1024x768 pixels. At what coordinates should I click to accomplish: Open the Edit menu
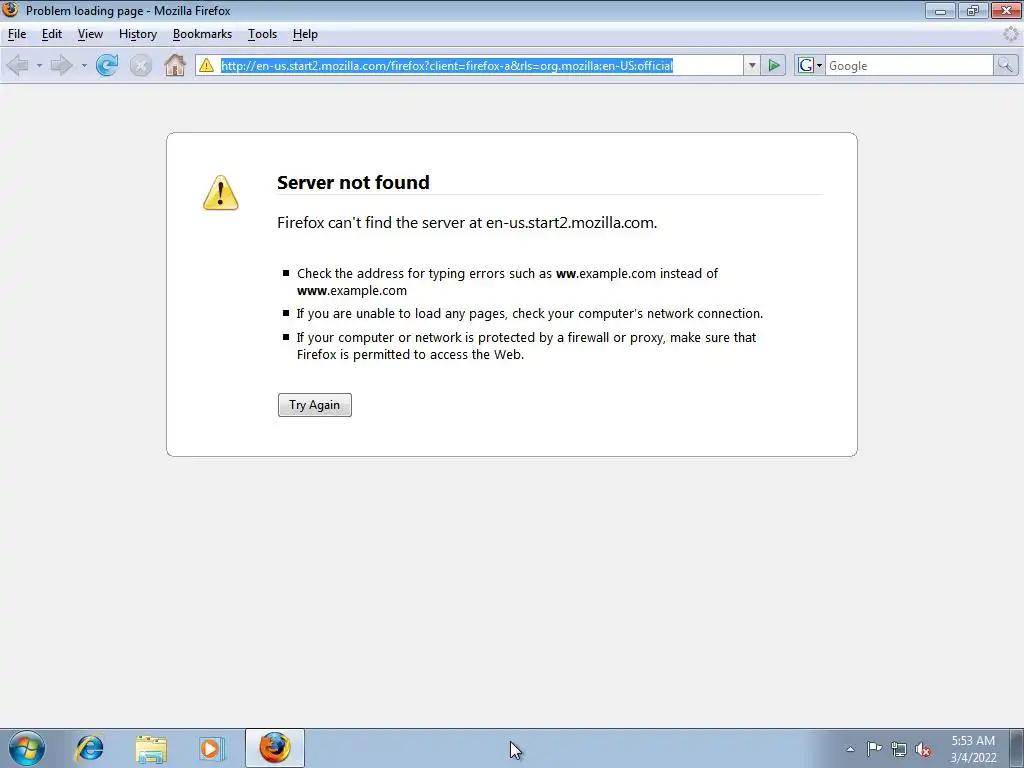(52, 34)
